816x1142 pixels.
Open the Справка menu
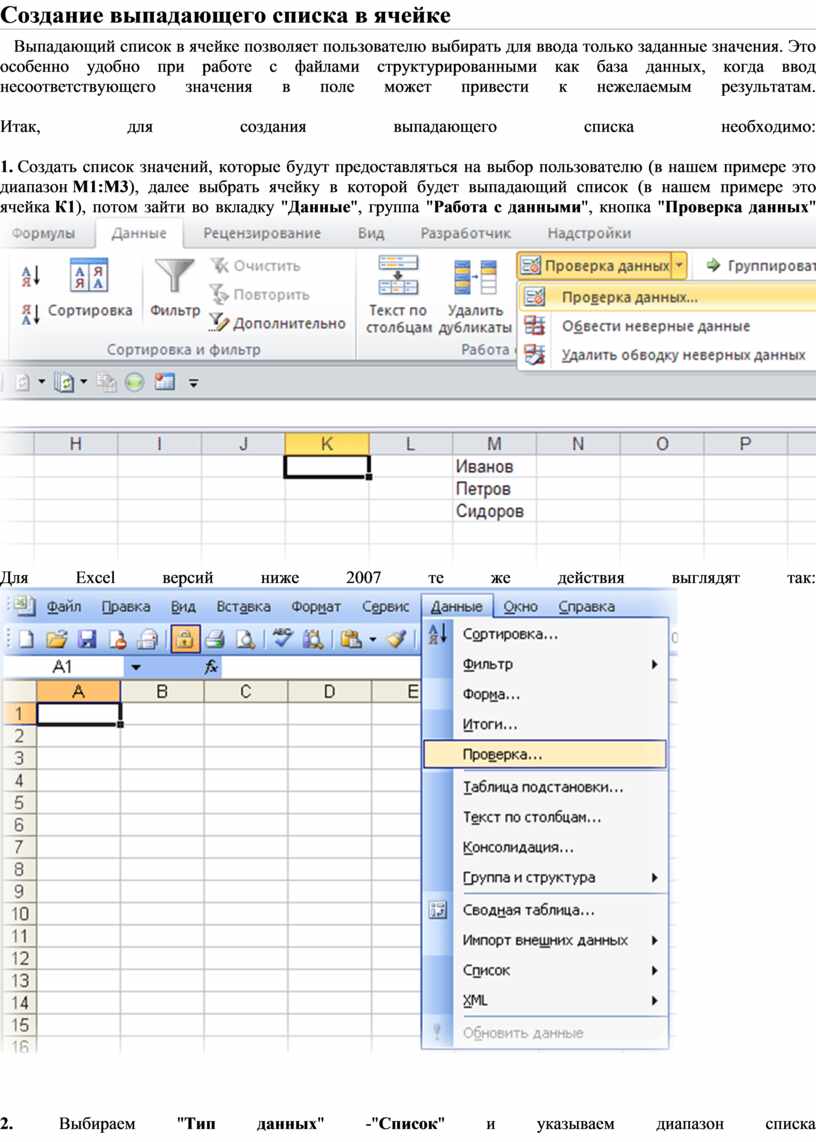[x=586, y=607]
